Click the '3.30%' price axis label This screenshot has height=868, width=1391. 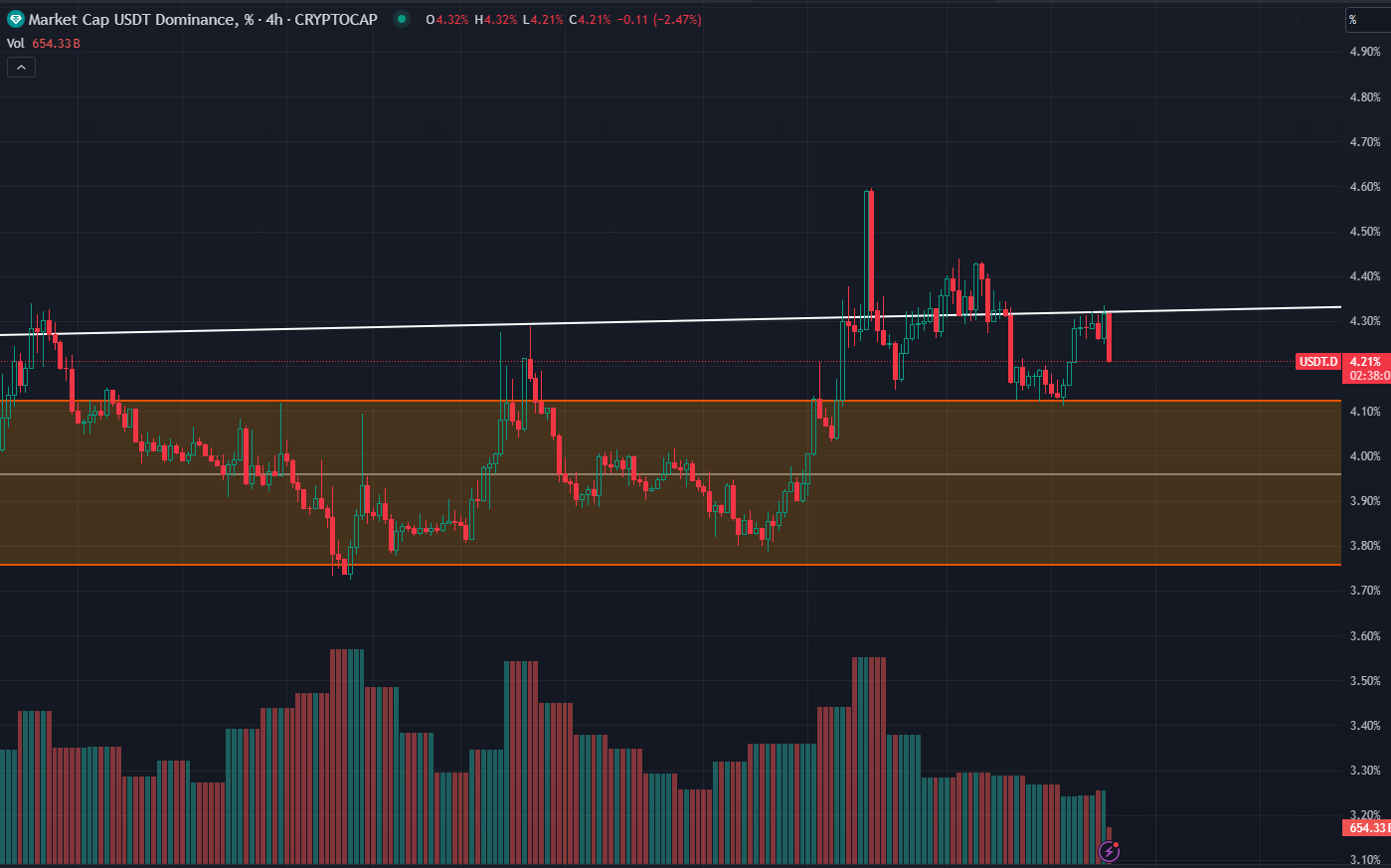[x=1364, y=771]
